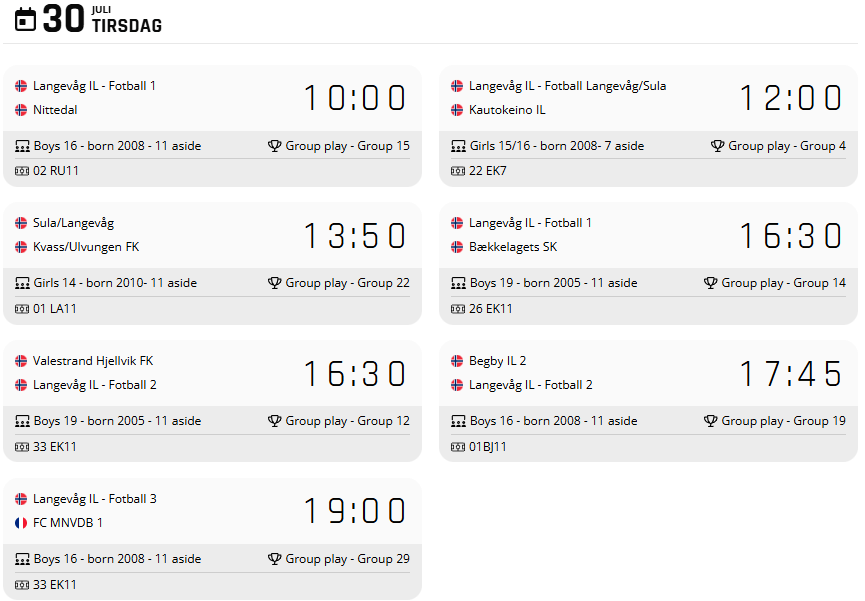Click the 17:45 match time

pos(791,374)
